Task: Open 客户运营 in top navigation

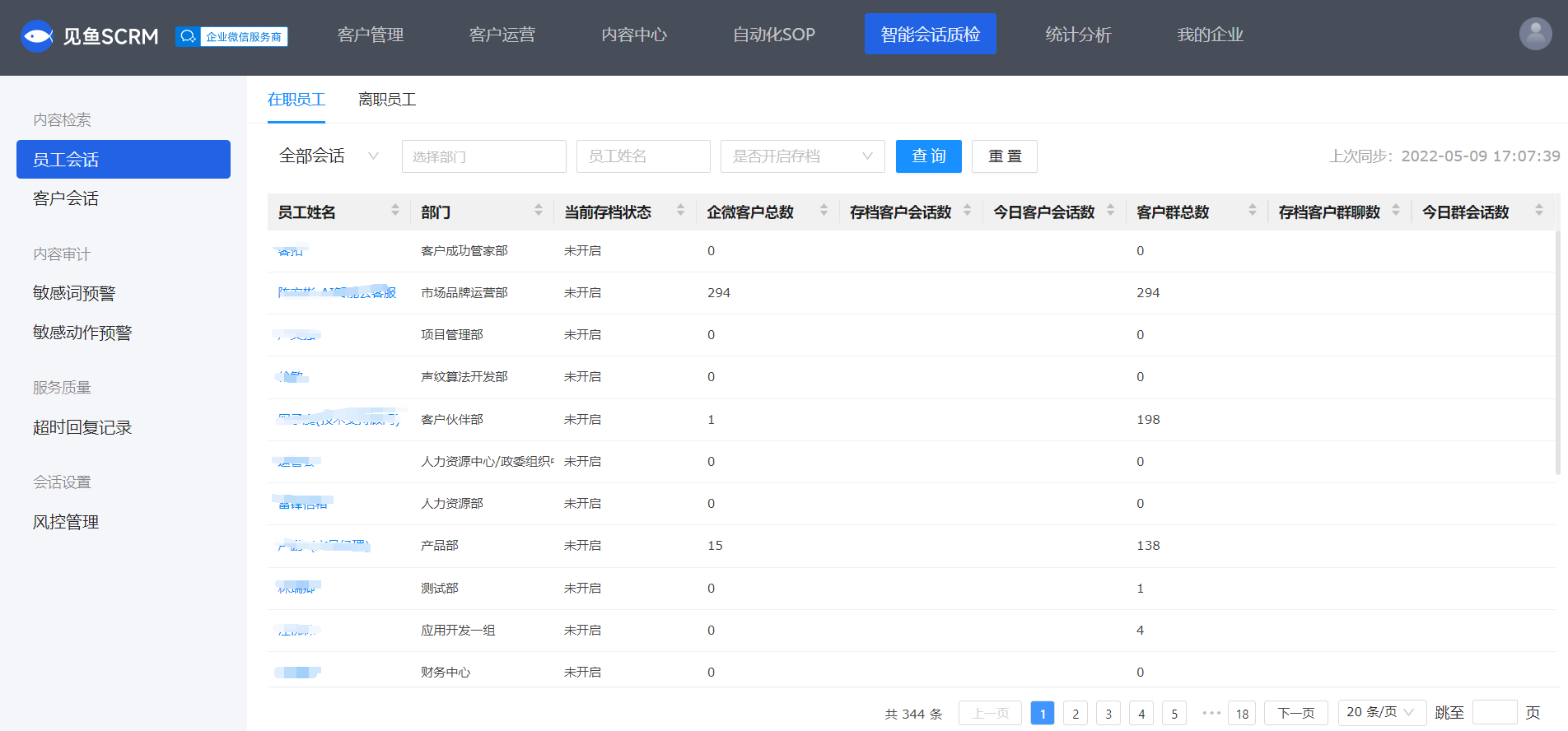Action: 502,35
